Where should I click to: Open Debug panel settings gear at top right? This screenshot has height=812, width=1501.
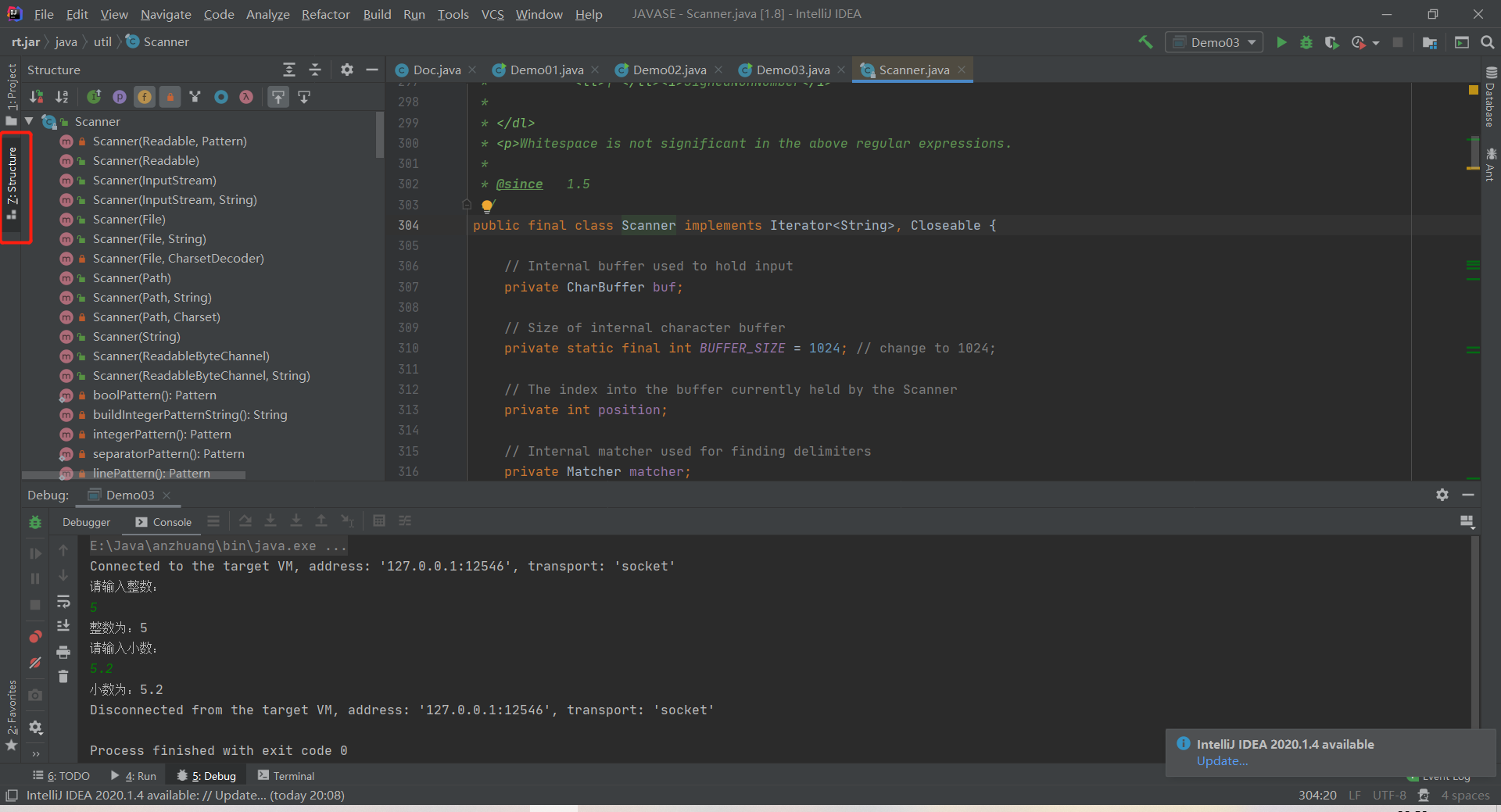[1442, 495]
